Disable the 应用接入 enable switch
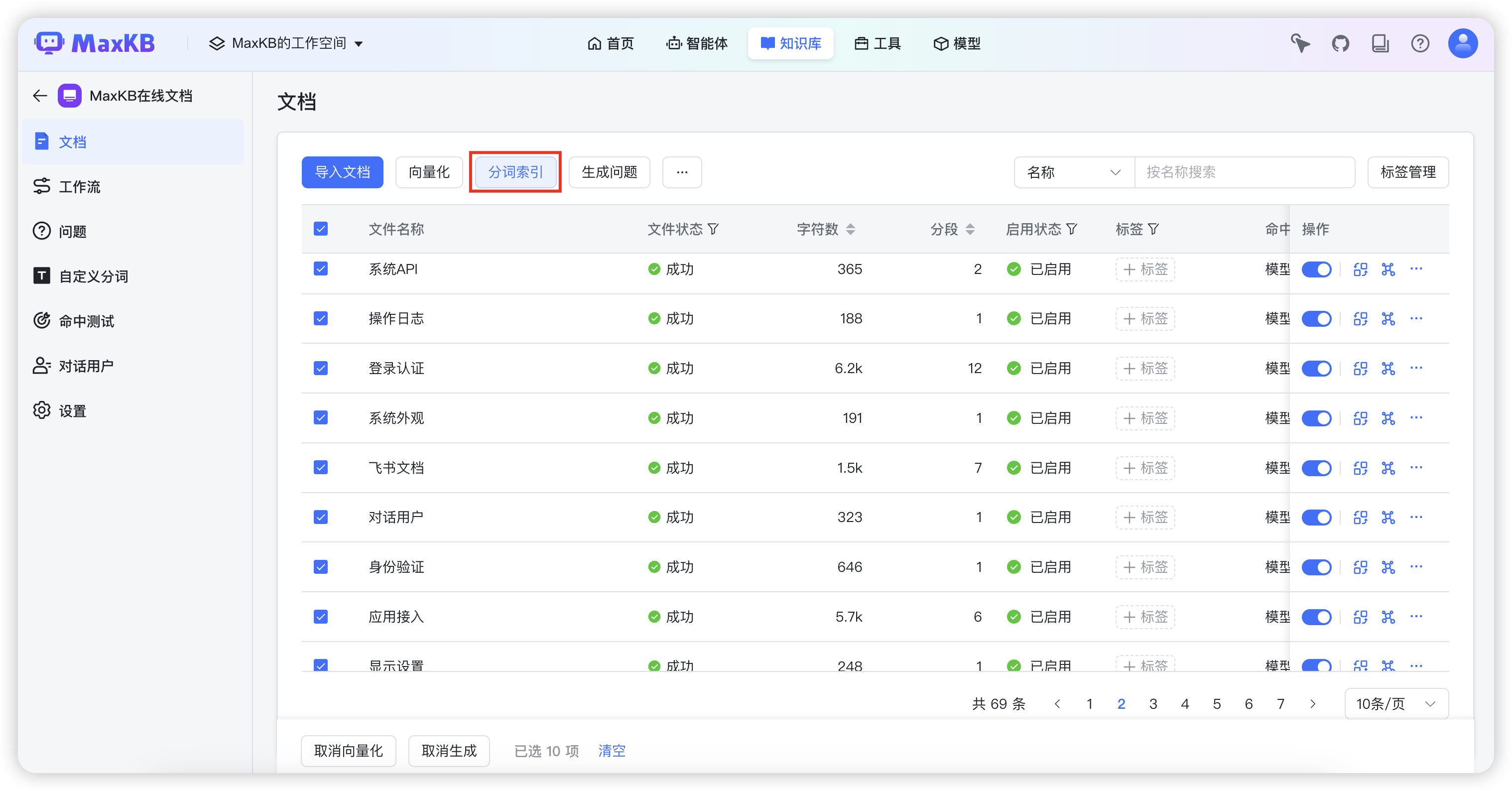1512x791 pixels. (x=1317, y=617)
